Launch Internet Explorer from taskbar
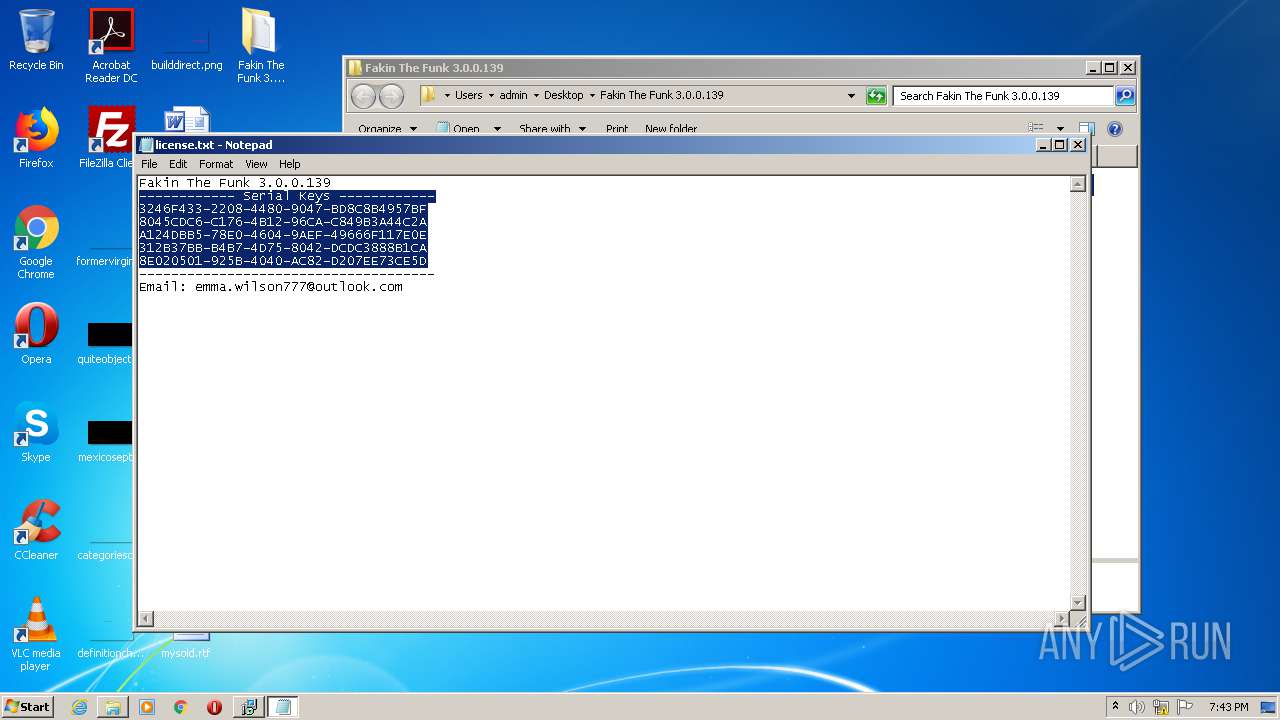1280x720 pixels. tap(79, 707)
